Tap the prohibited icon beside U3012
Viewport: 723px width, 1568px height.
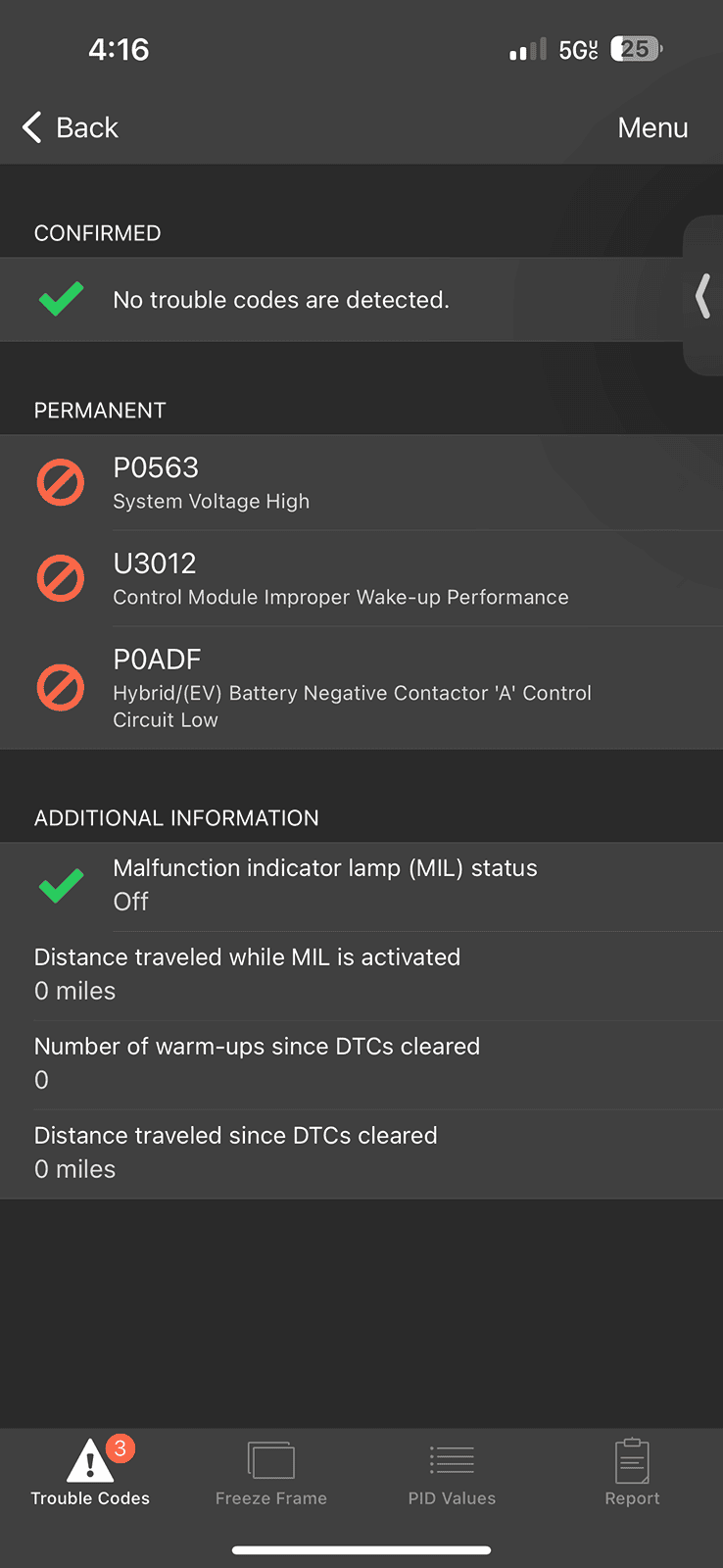[61, 579]
